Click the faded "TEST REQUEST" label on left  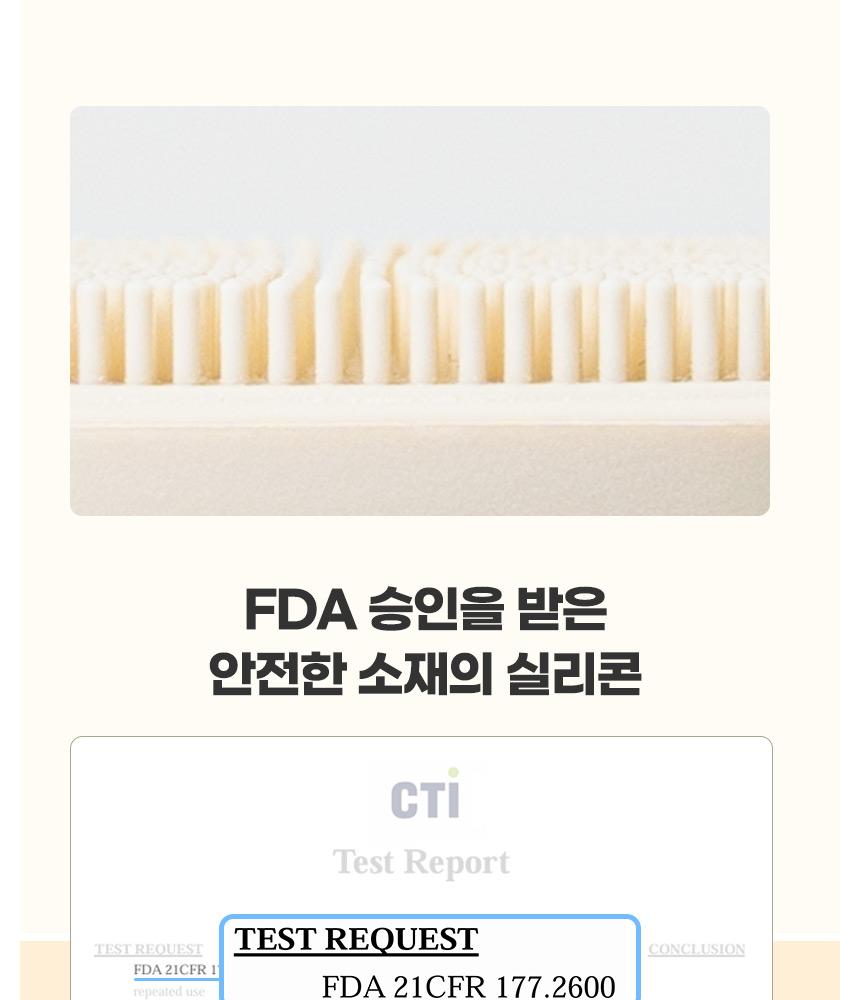pos(148,949)
